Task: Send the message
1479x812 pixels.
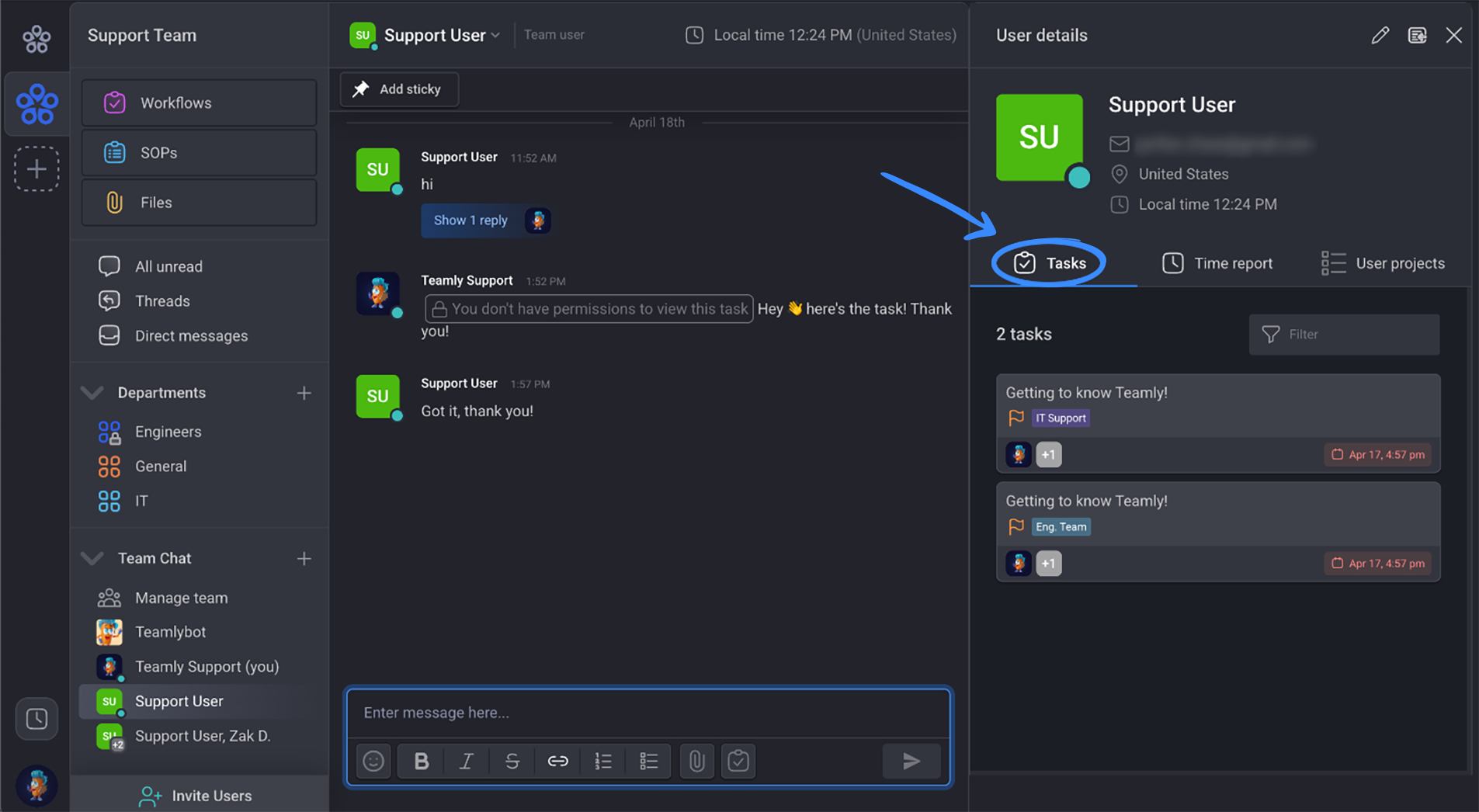Action: coord(911,761)
